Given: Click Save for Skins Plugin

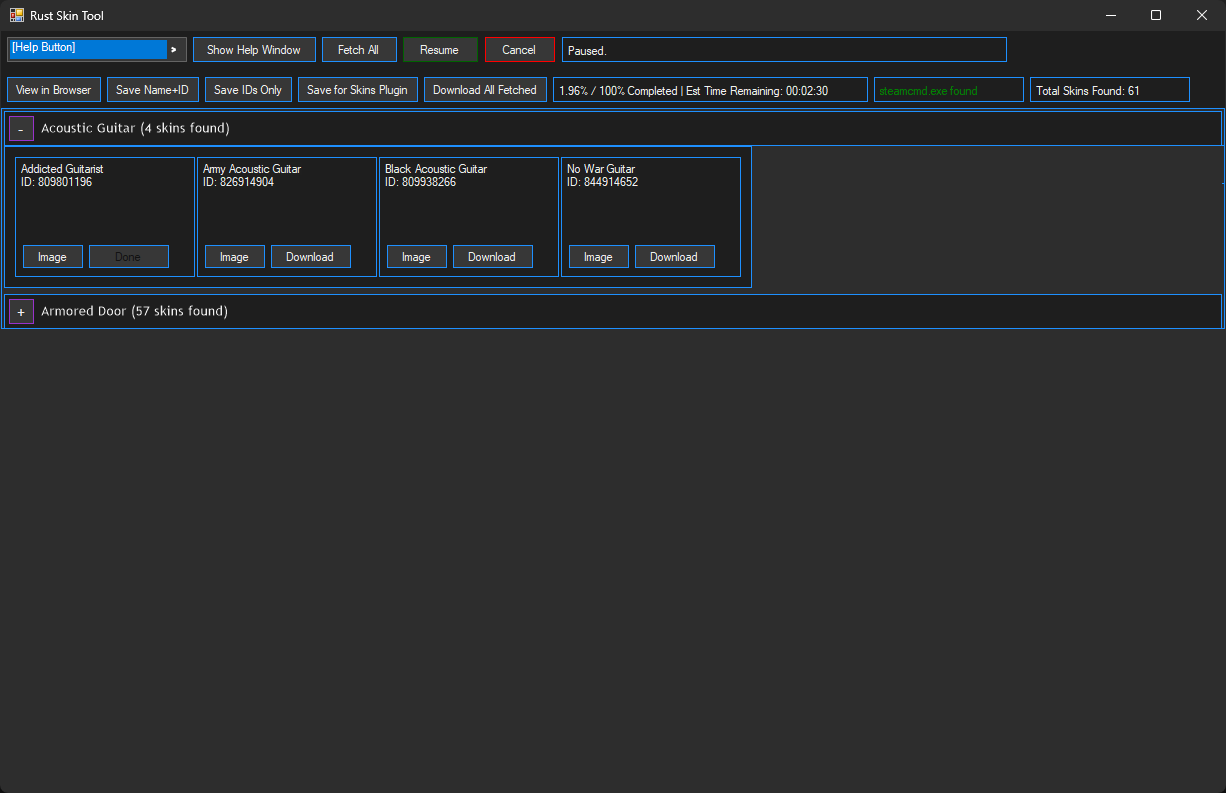Looking at the screenshot, I should [x=357, y=89].
